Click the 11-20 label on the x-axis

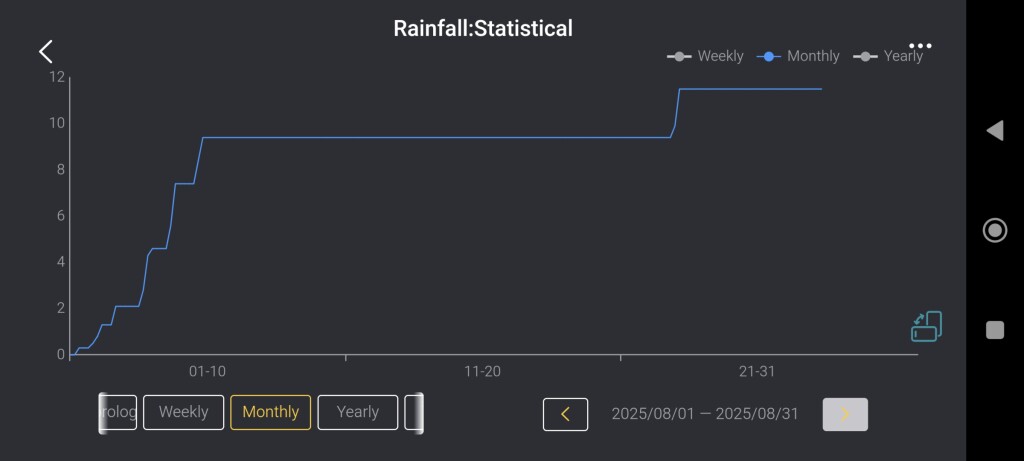click(x=482, y=371)
